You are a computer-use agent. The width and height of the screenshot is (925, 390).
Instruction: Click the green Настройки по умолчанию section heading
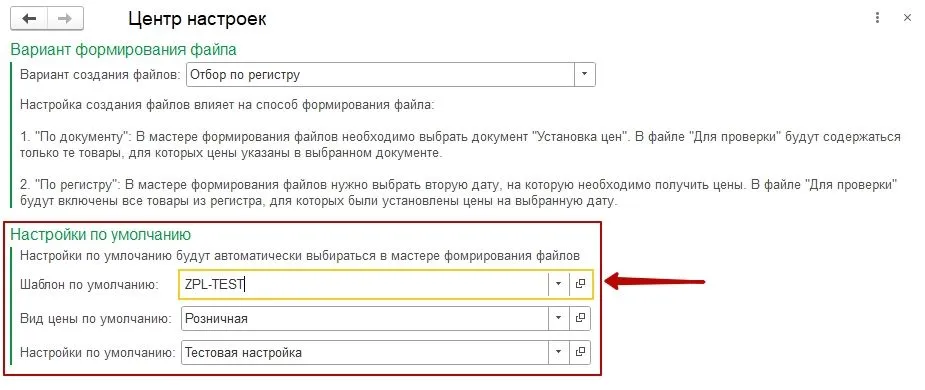(101, 234)
